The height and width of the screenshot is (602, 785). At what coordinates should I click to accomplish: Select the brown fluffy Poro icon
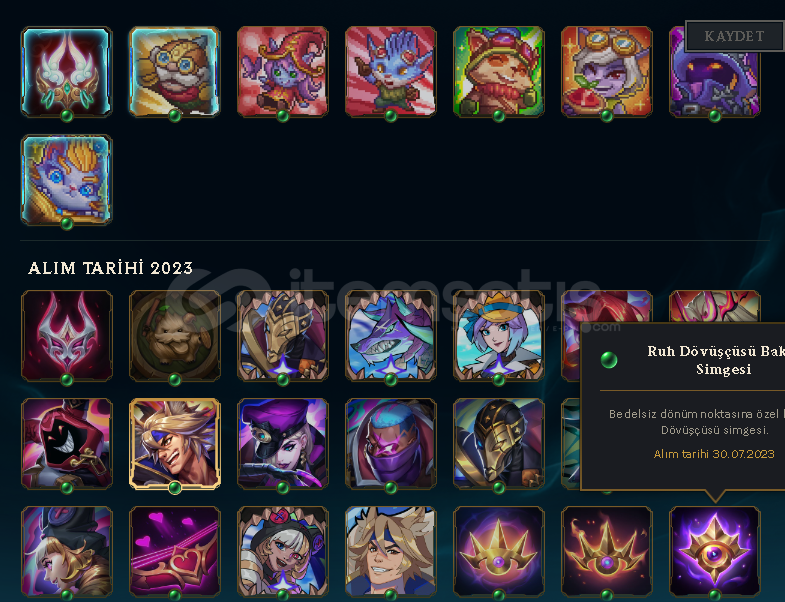click(174, 336)
